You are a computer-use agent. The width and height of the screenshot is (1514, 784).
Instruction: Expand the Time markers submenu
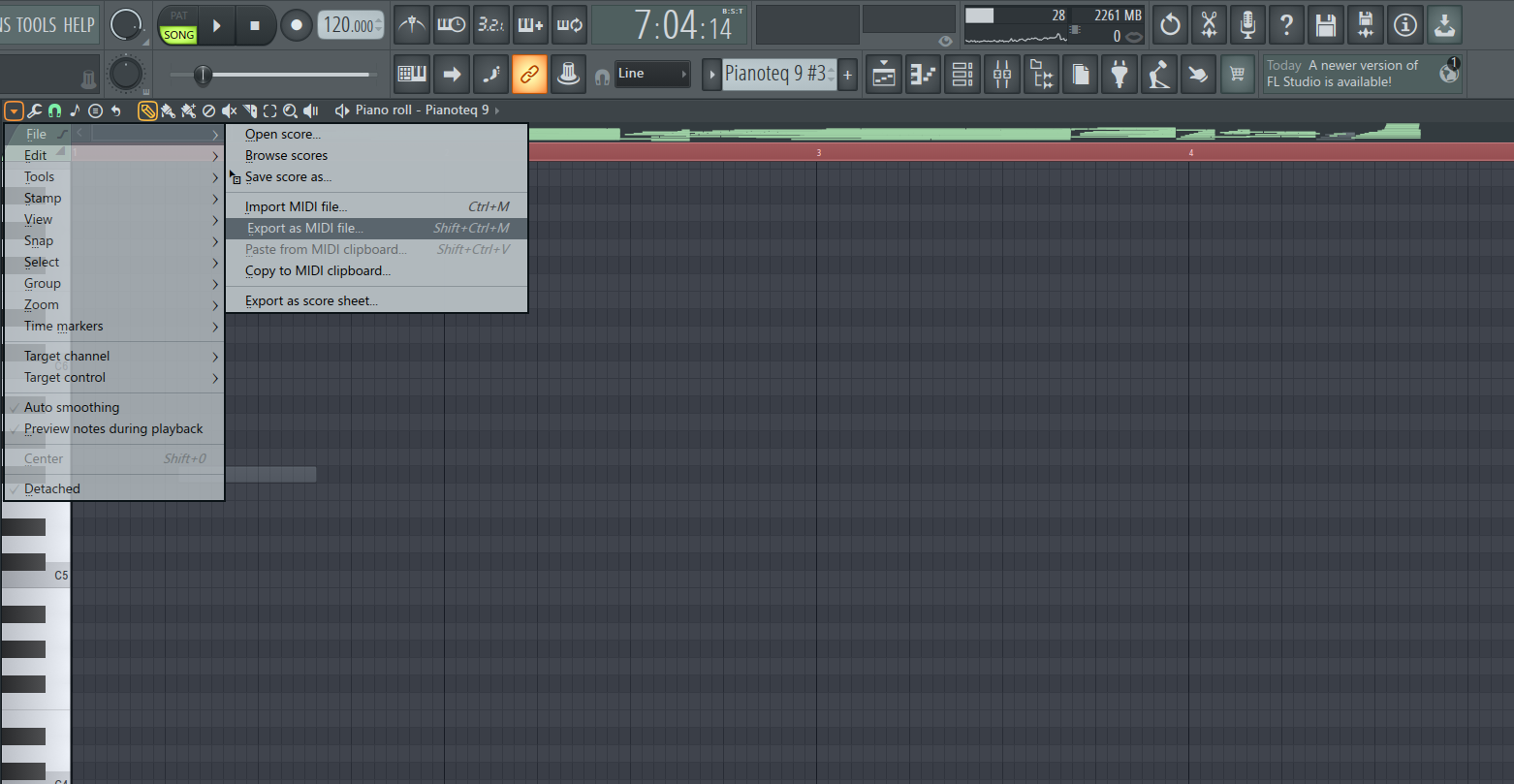pos(114,326)
